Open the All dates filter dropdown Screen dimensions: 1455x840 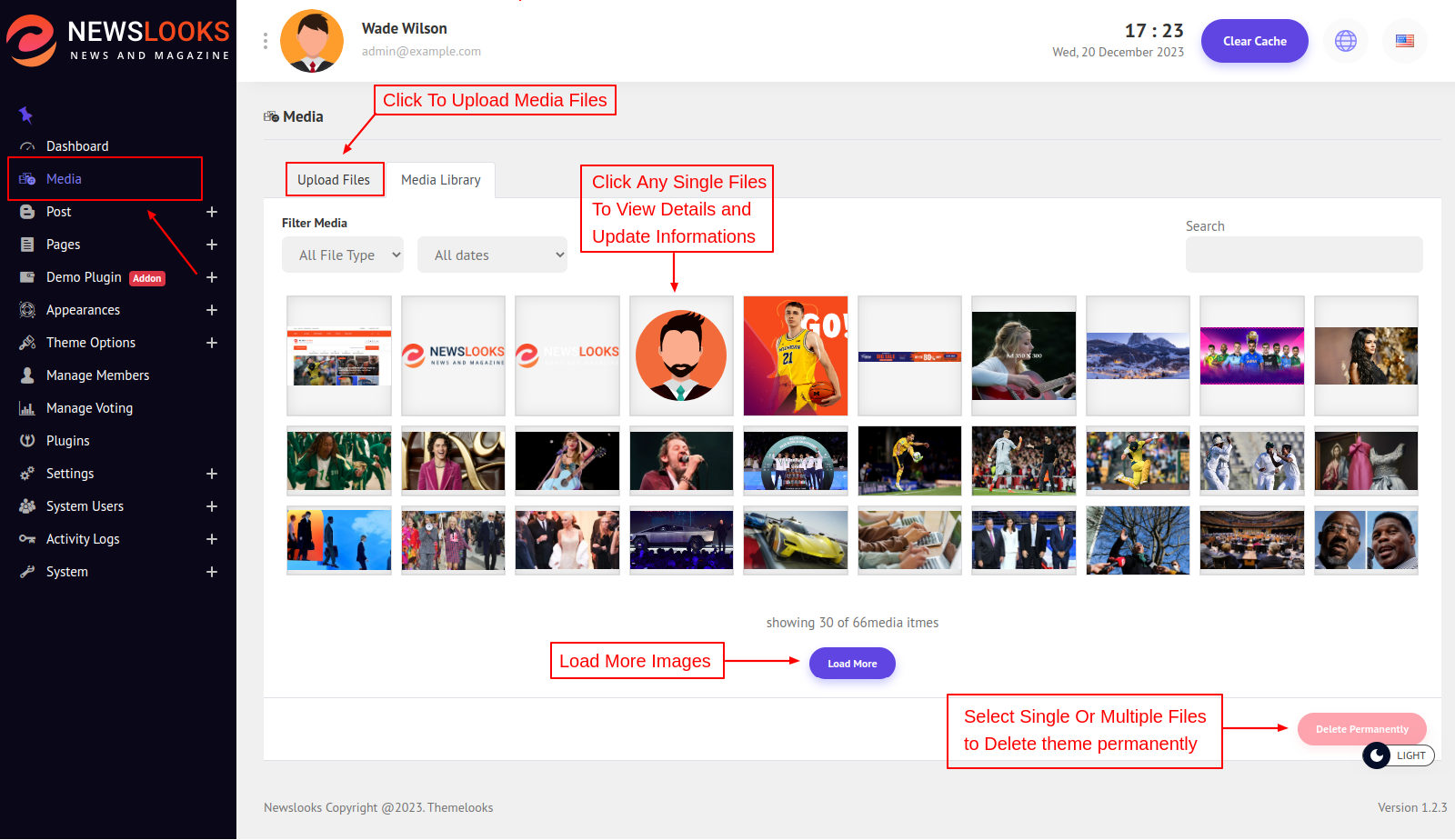(492, 255)
